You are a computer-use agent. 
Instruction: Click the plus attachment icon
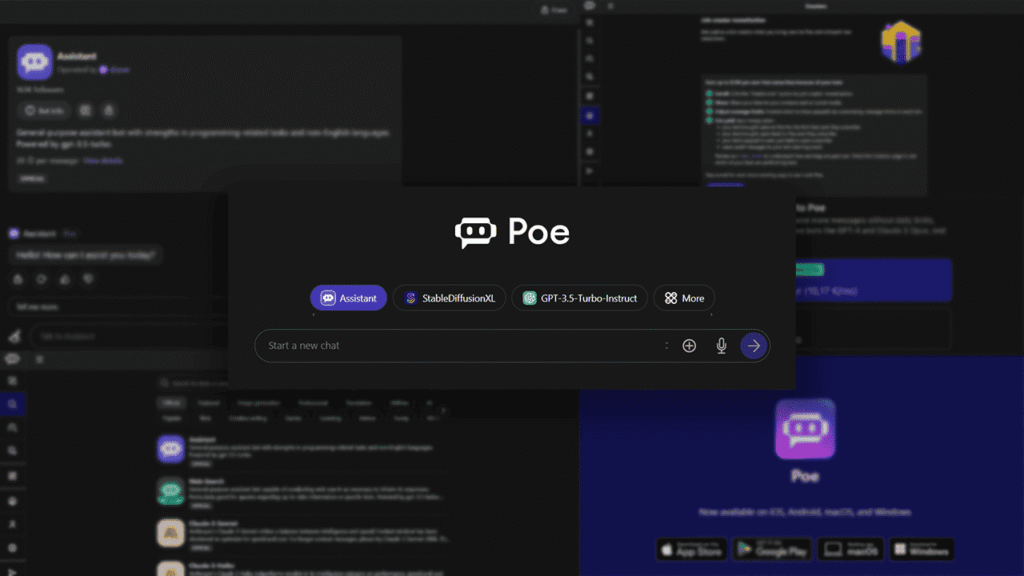689,345
